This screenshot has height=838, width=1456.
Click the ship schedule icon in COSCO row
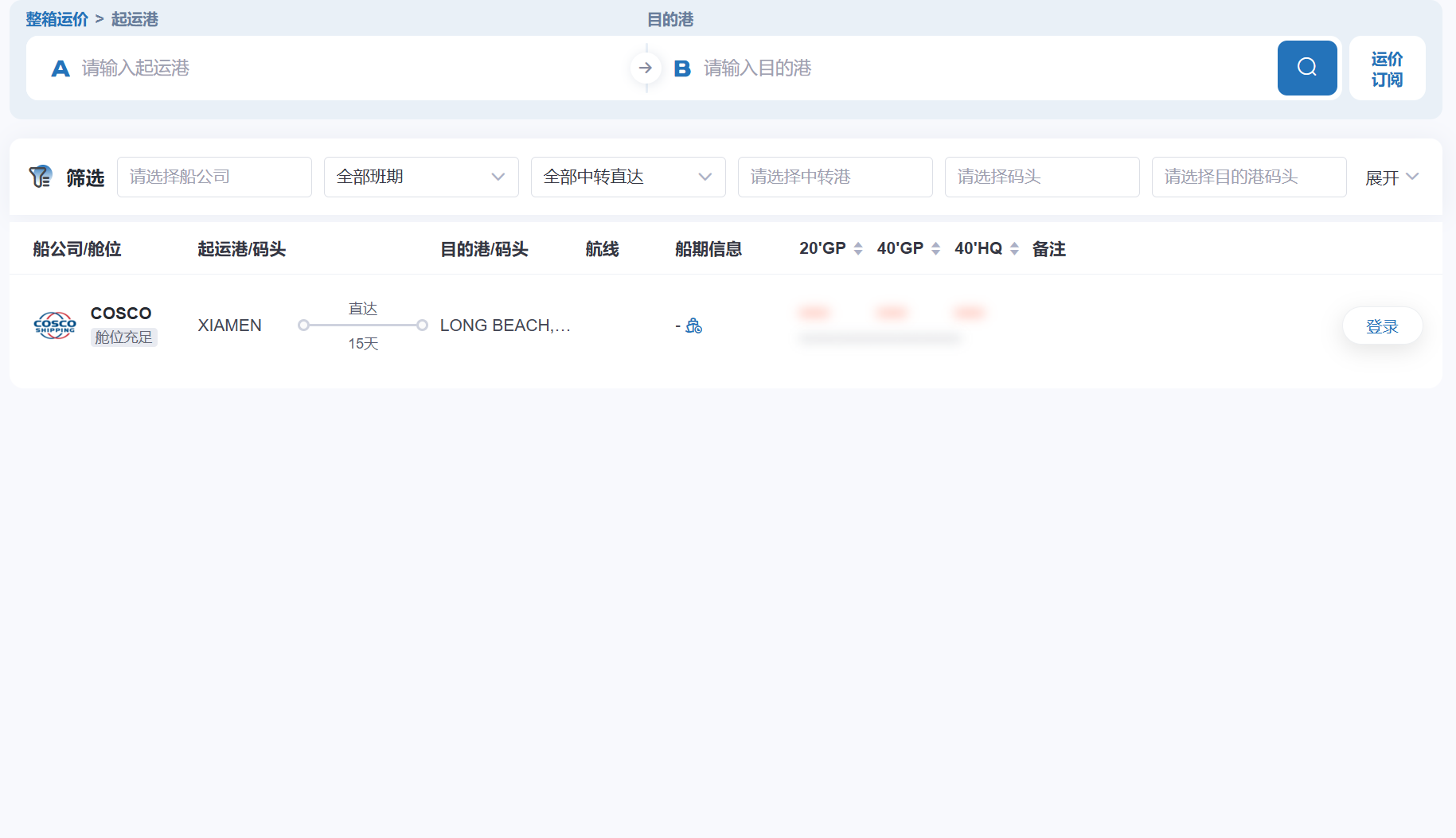(693, 325)
